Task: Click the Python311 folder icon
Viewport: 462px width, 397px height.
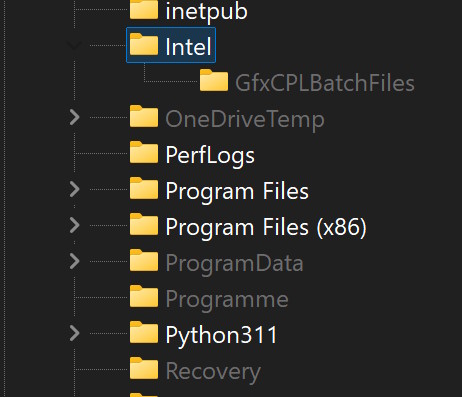Action: tap(144, 332)
